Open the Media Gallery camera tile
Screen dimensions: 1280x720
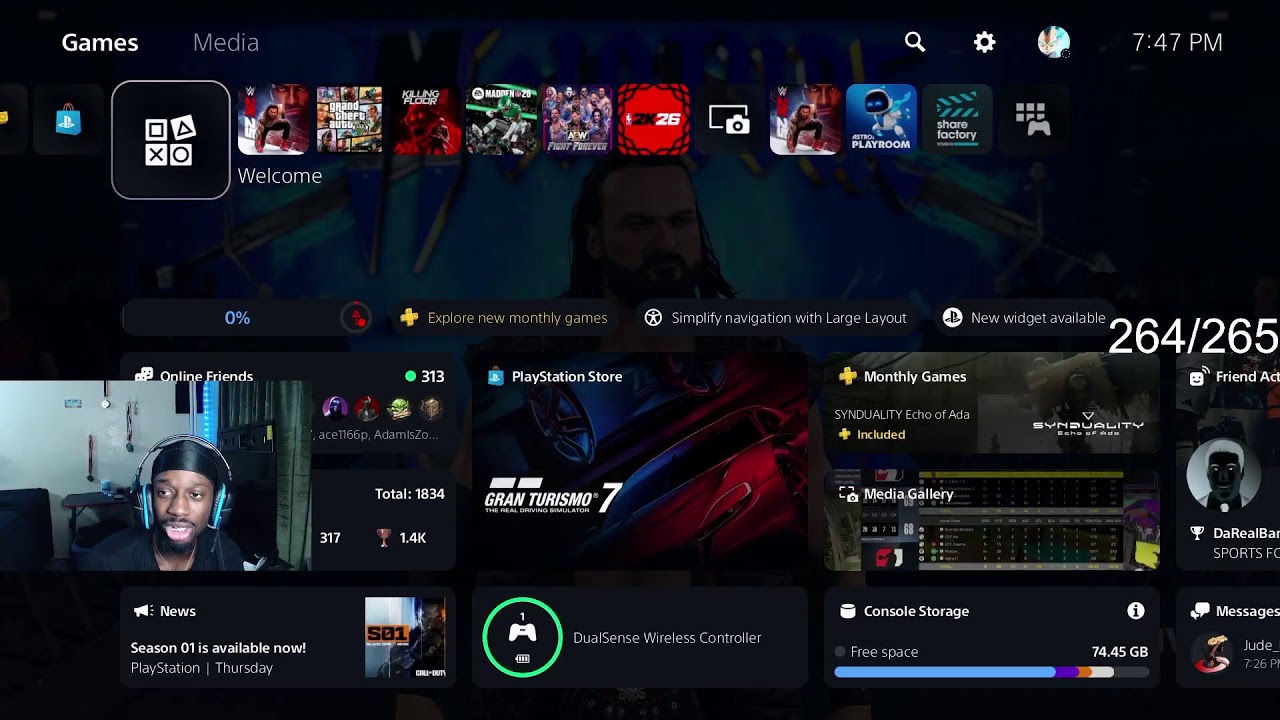730,120
